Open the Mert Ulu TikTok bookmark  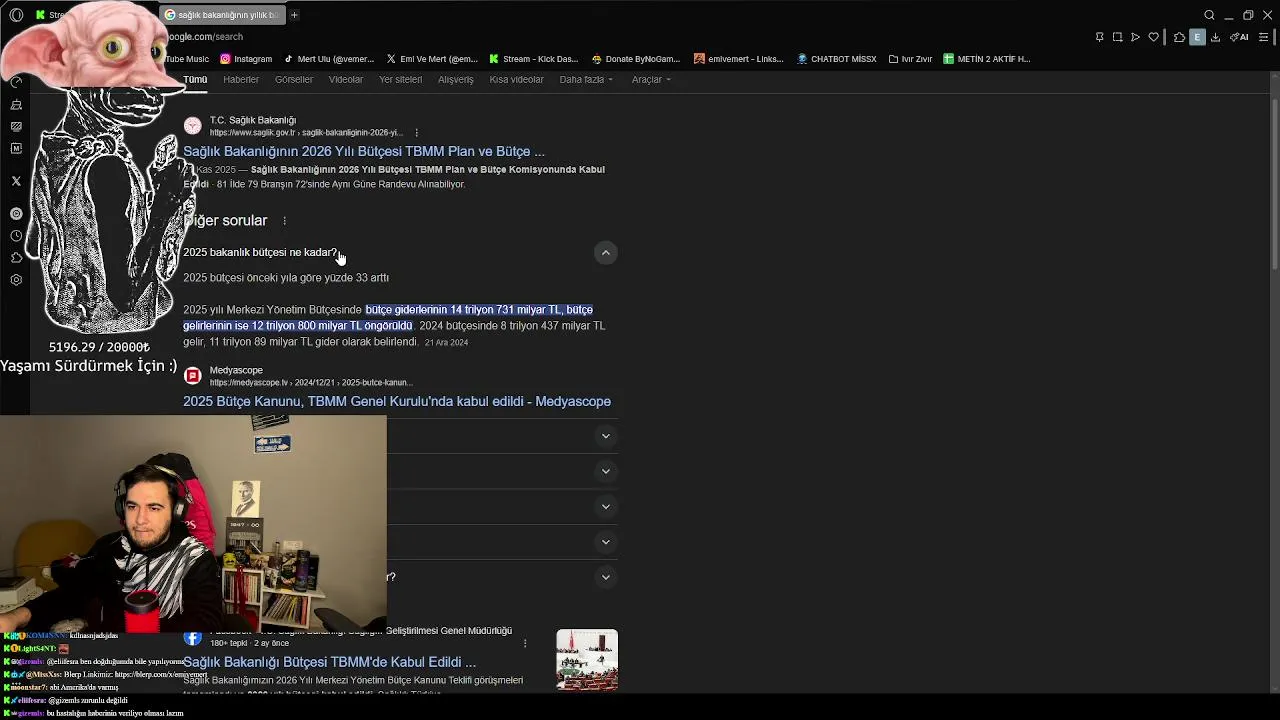(328, 59)
